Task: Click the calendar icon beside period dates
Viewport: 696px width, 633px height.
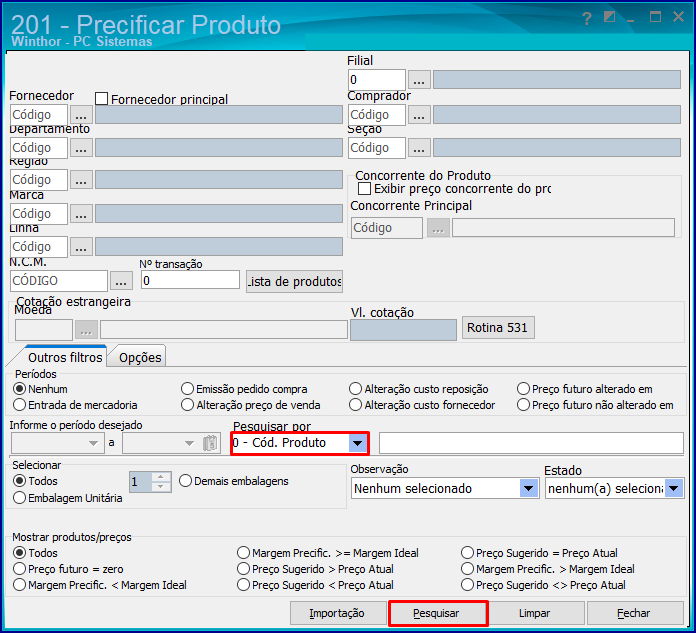Action: (210, 443)
